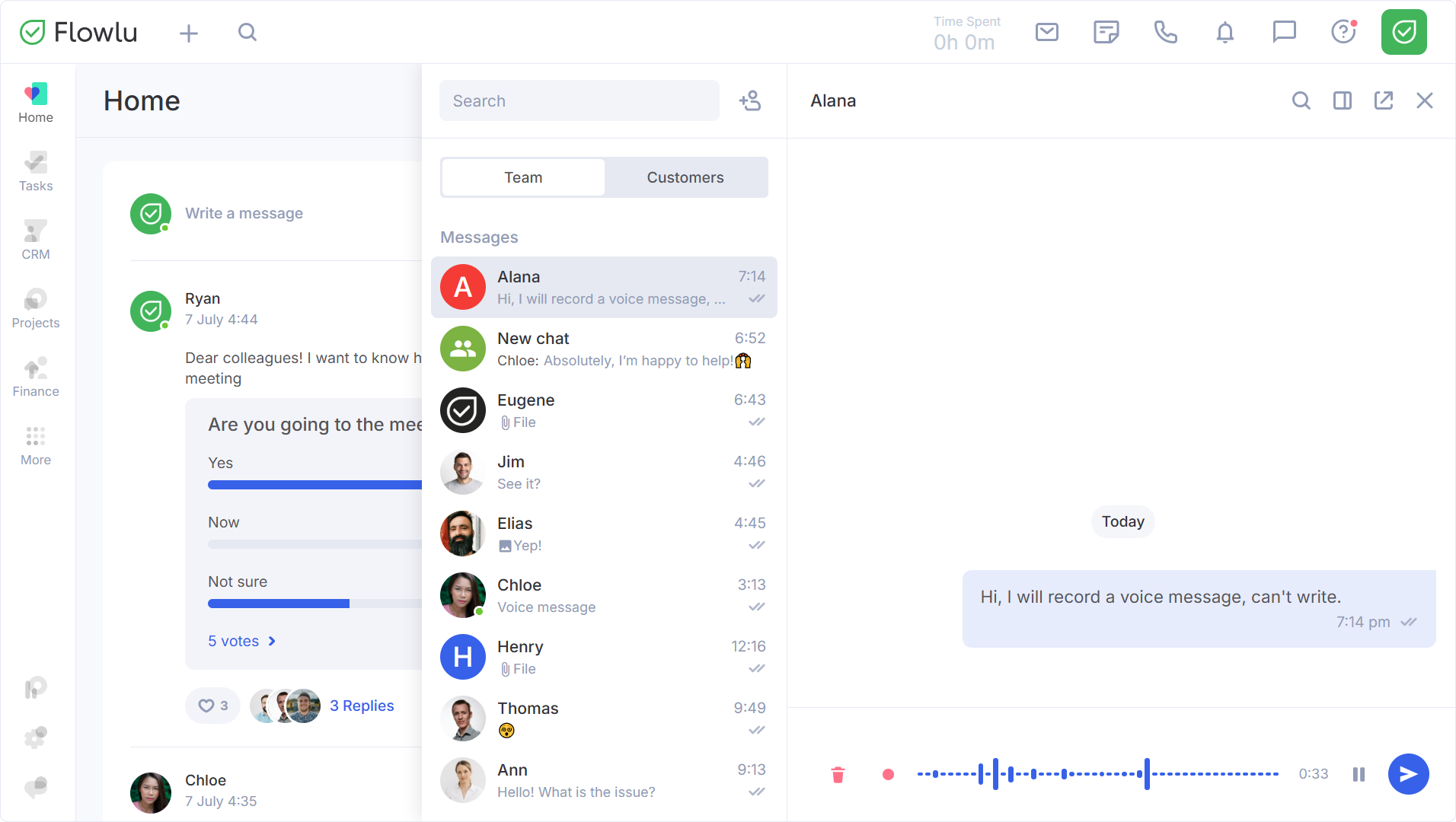
Task: Click the Flowlu logo
Action: point(78,32)
